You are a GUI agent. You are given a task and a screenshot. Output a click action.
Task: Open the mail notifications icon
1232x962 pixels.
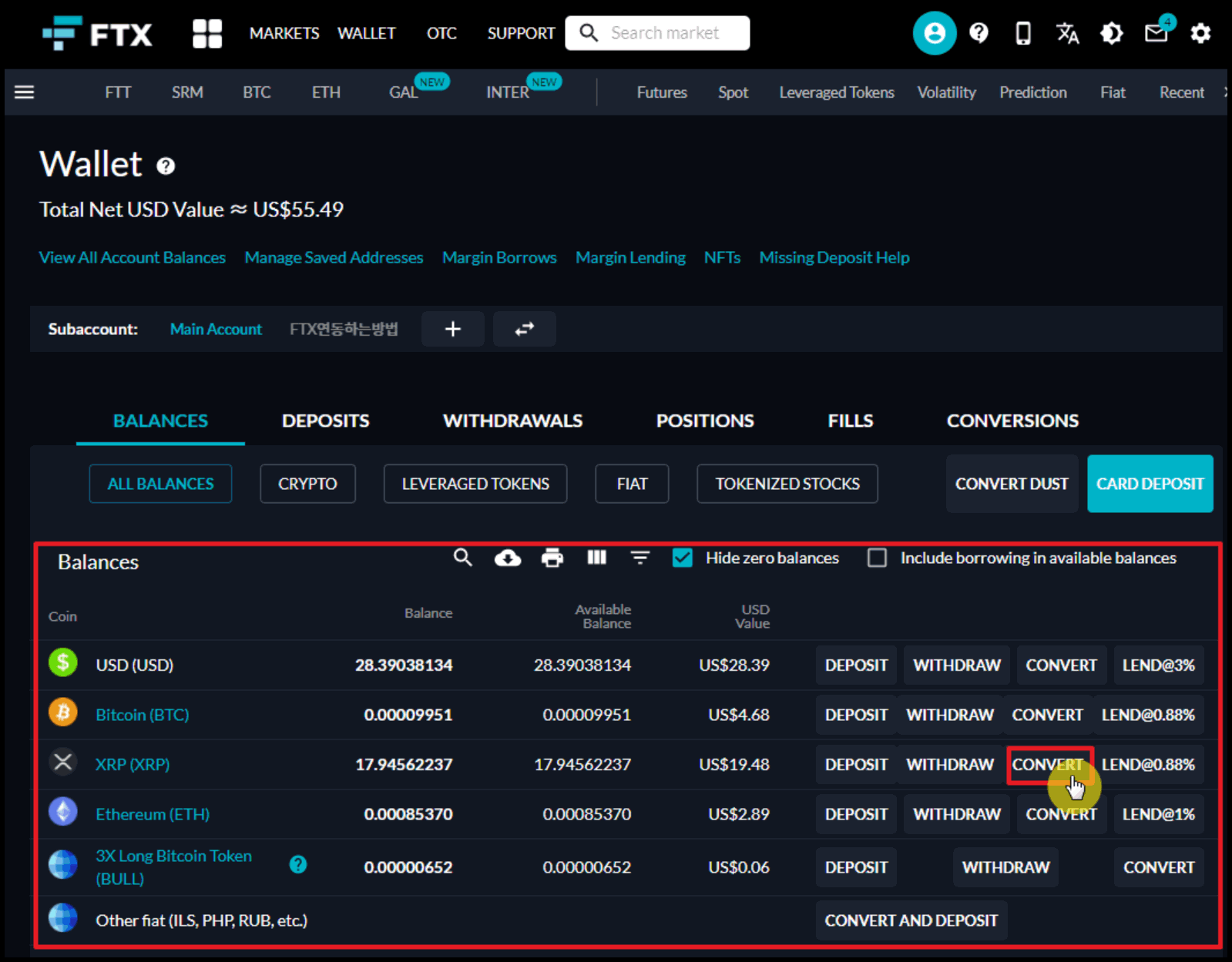[x=1156, y=33]
